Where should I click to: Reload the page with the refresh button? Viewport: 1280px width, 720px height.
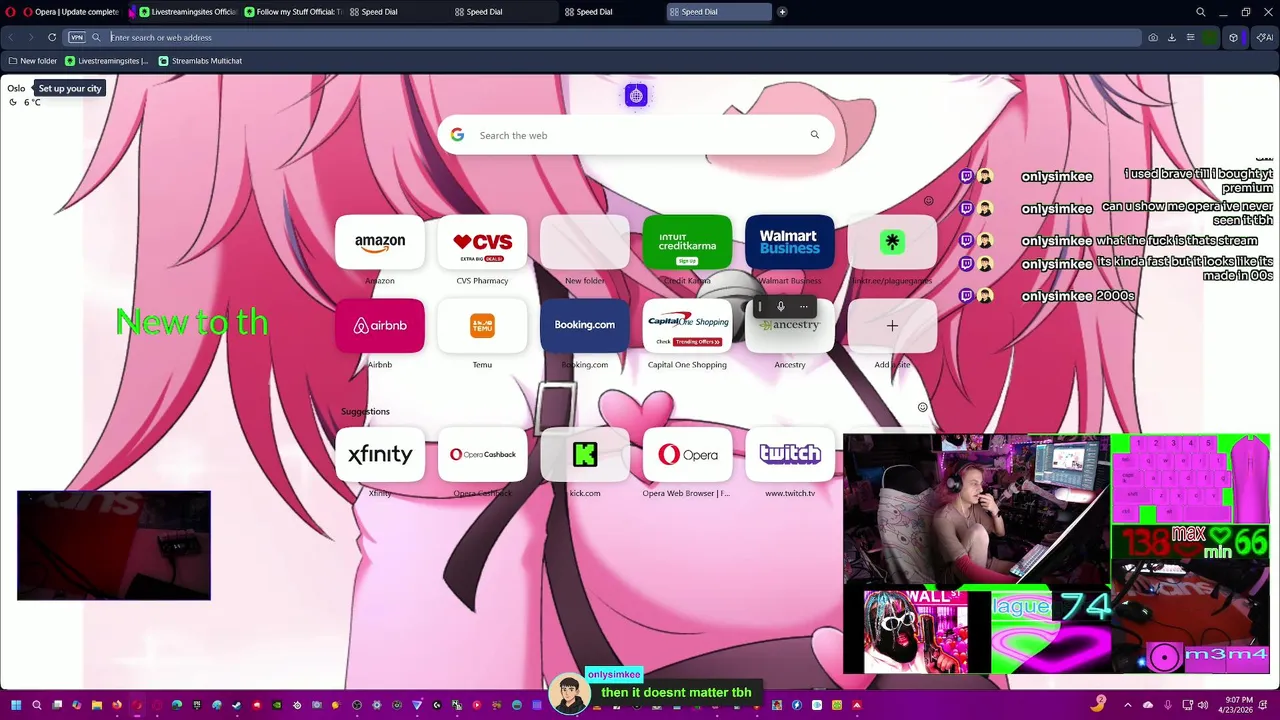click(x=52, y=37)
